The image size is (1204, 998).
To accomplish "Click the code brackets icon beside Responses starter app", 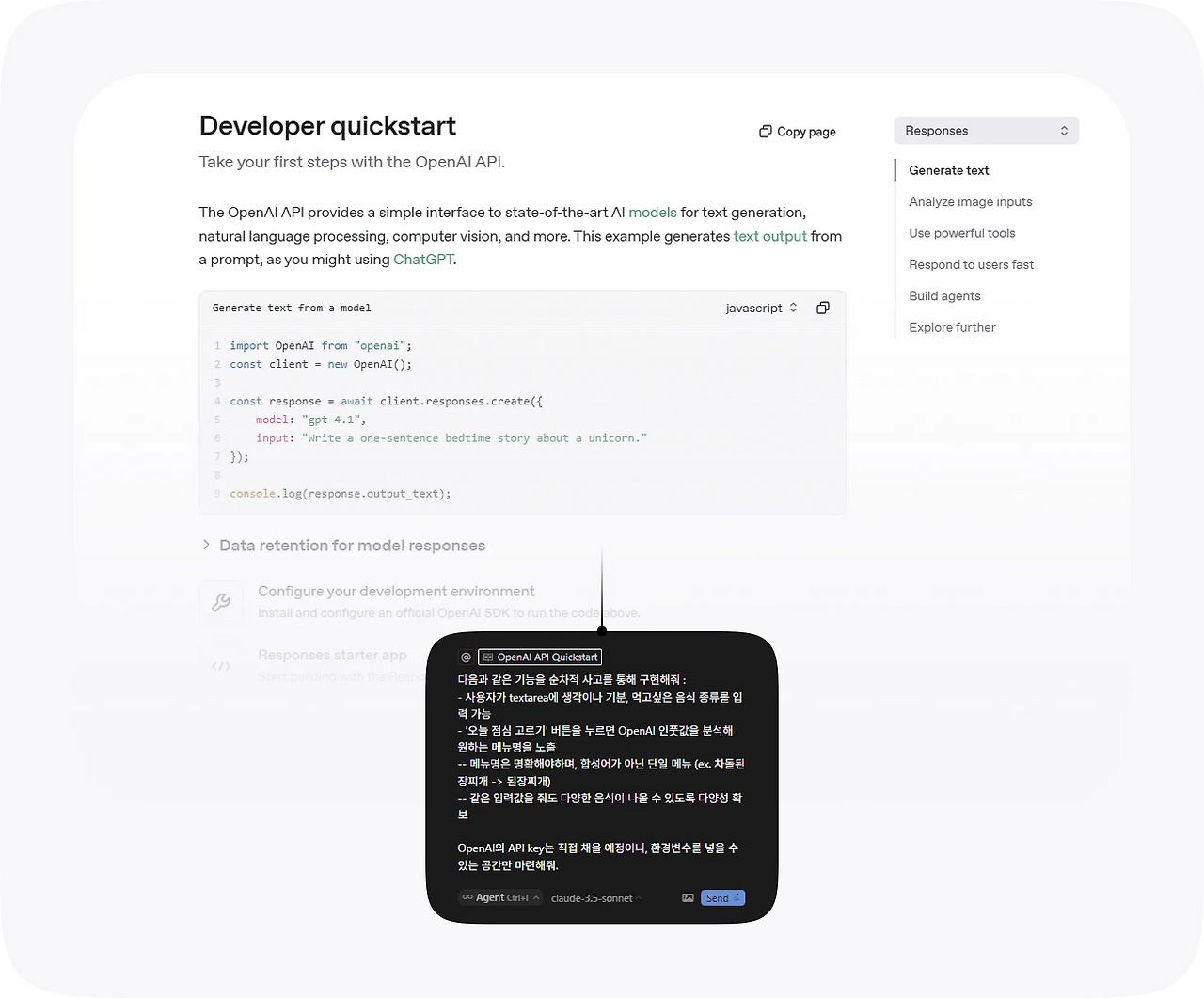I will click(x=221, y=666).
